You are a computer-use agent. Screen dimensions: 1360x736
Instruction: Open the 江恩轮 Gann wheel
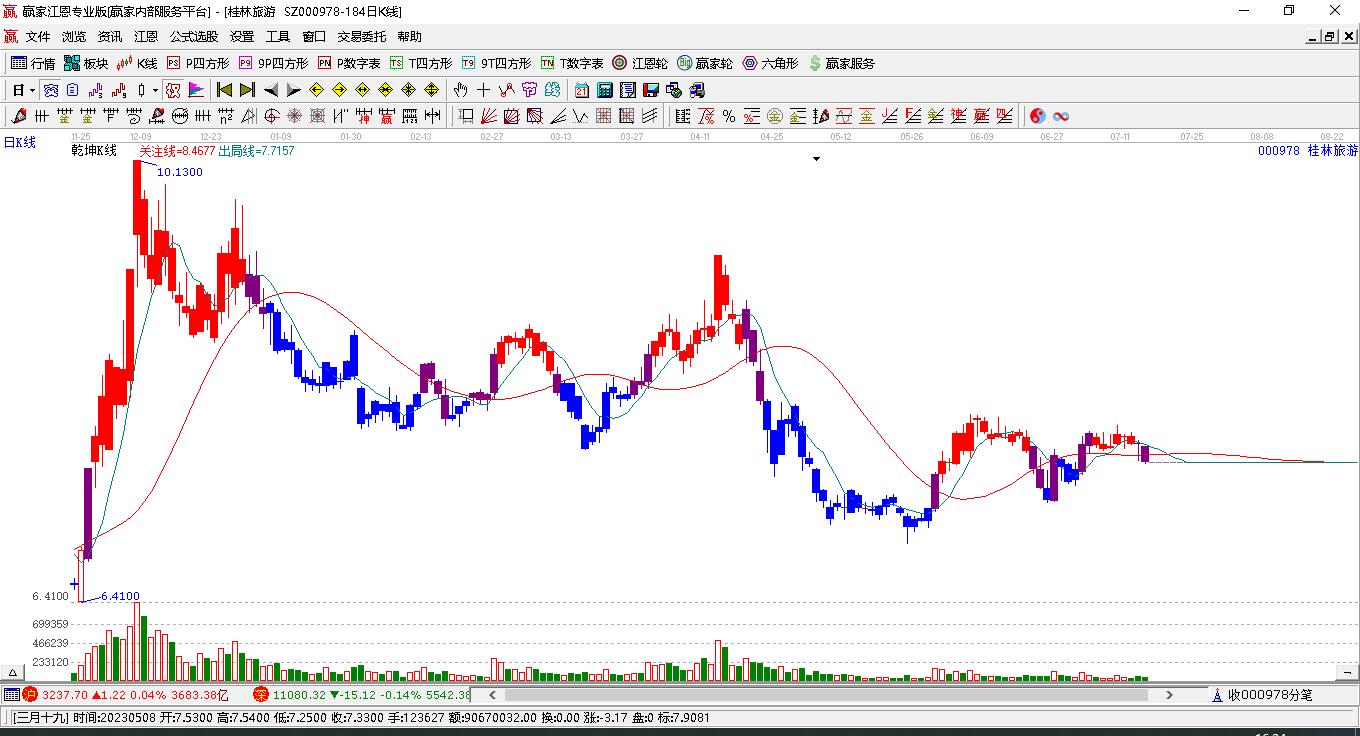640,63
